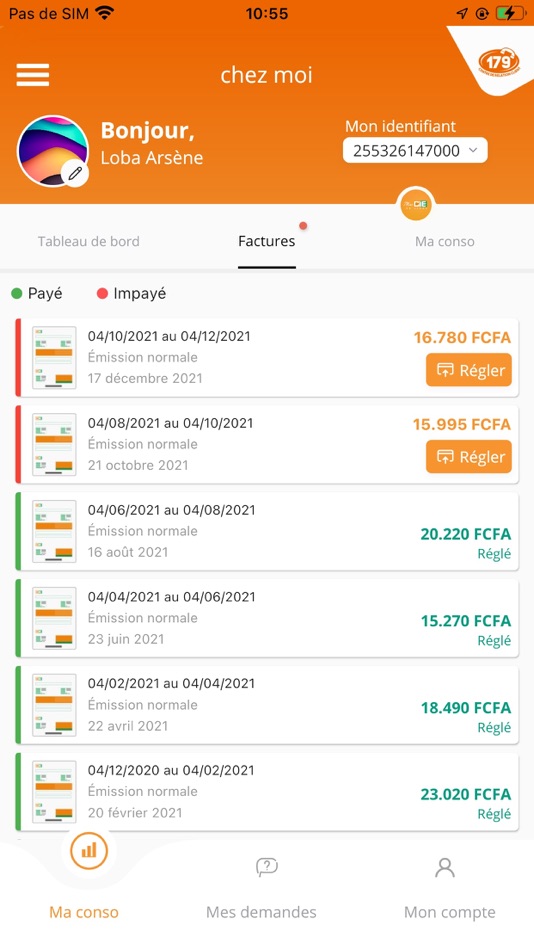Pay the 15.995 FCFA bill with Régler
This screenshot has height=950, width=534.
coord(469,457)
